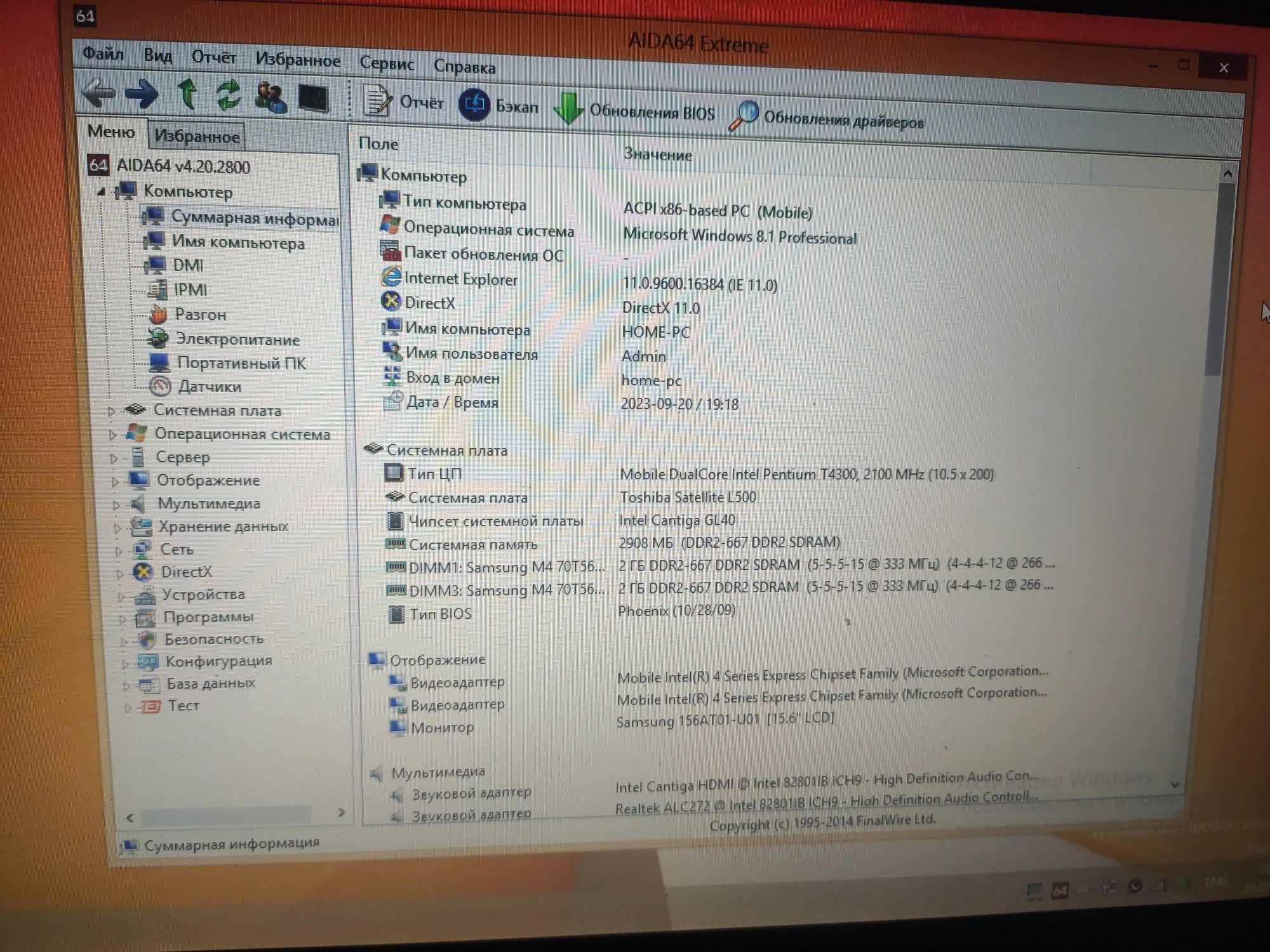Expand the DirectX tree node

point(120,574)
